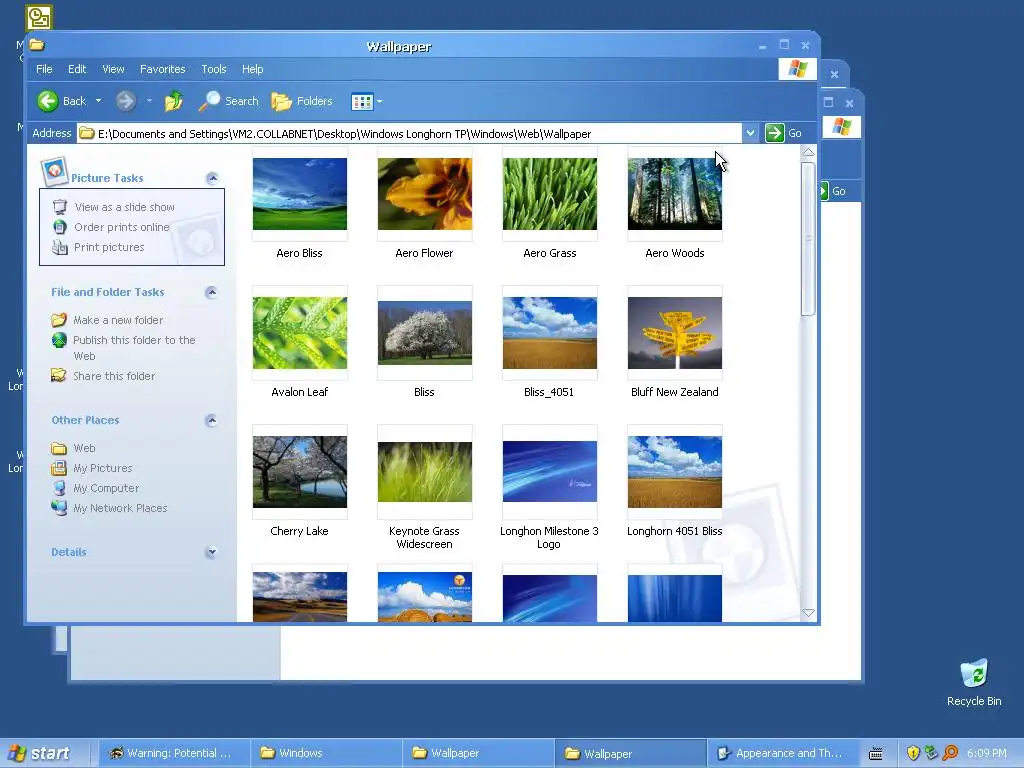Click the green Go button
The height and width of the screenshot is (768, 1024).
tap(784, 133)
